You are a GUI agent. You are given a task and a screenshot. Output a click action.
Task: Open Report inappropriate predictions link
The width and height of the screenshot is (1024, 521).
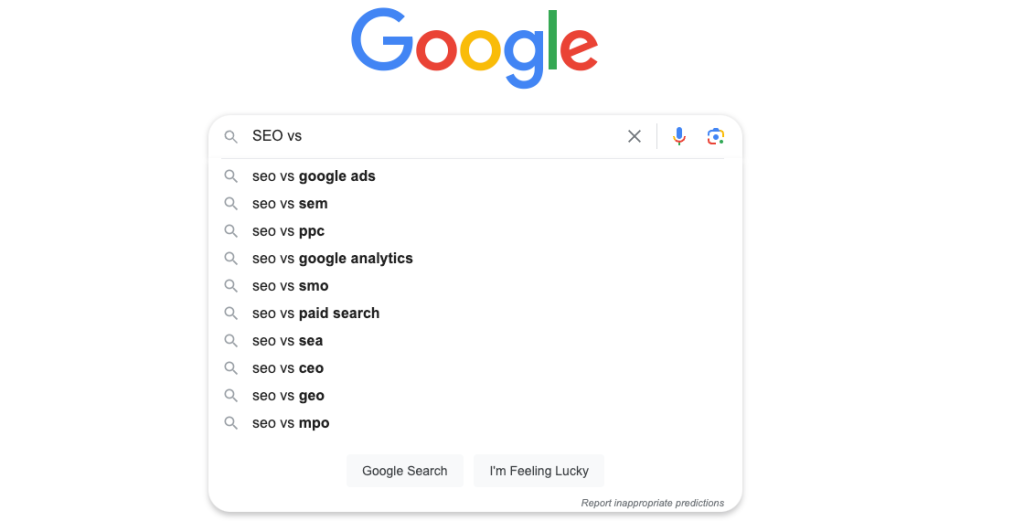pyautogui.click(x=652, y=503)
